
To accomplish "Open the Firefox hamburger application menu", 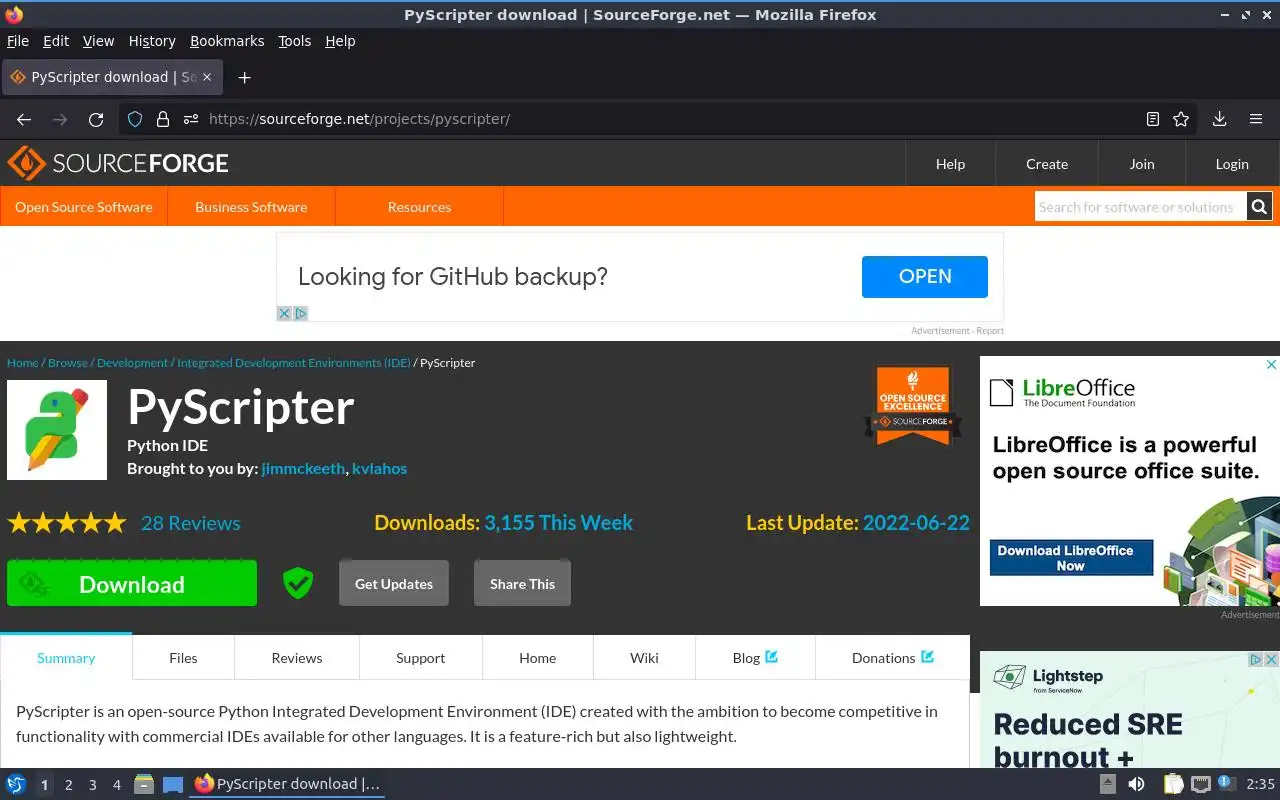I will point(1256,119).
